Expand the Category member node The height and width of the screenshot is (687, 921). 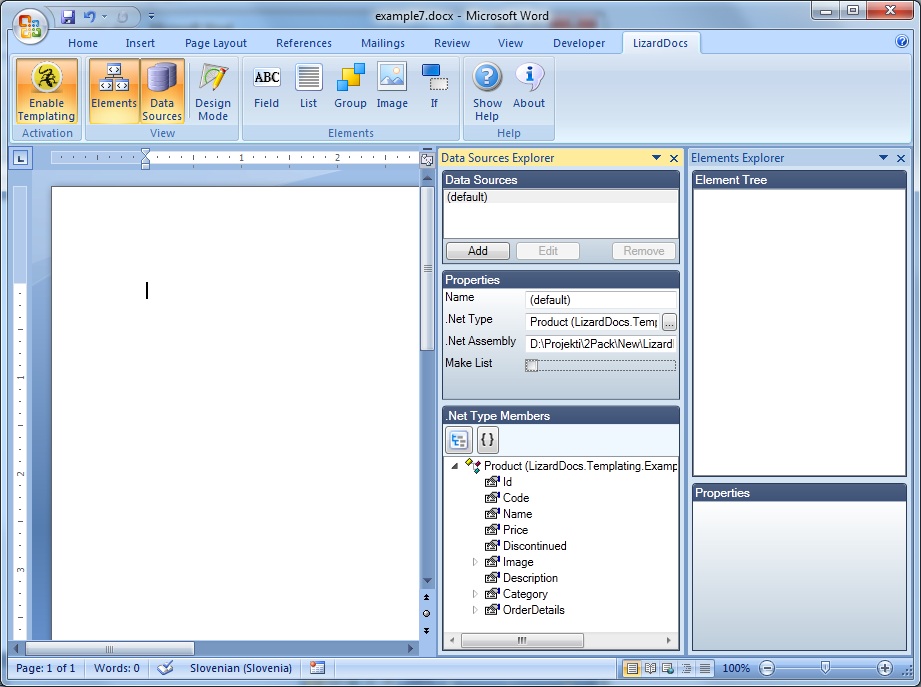click(x=475, y=594)
